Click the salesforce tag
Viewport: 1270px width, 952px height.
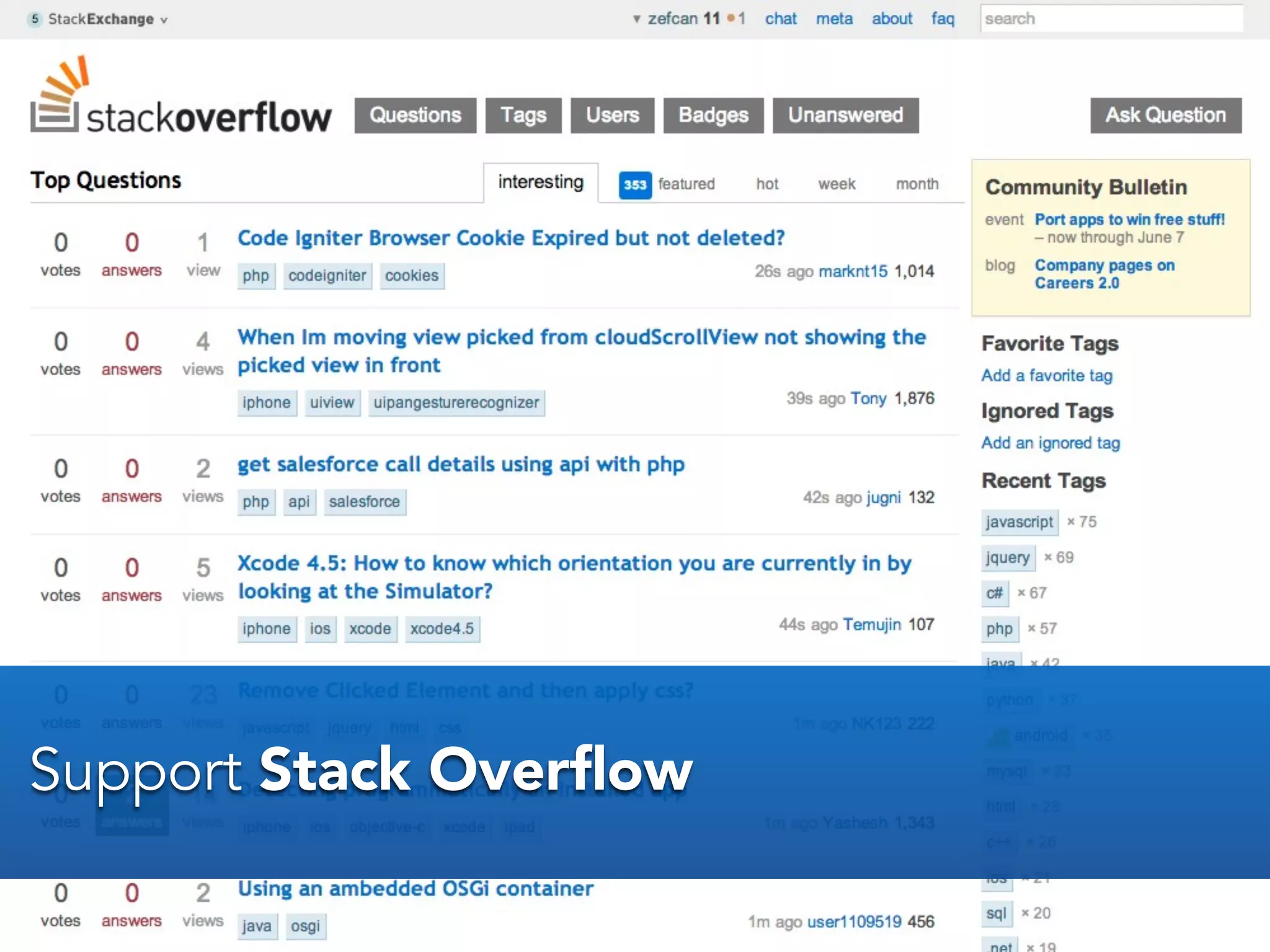[365, 502]
